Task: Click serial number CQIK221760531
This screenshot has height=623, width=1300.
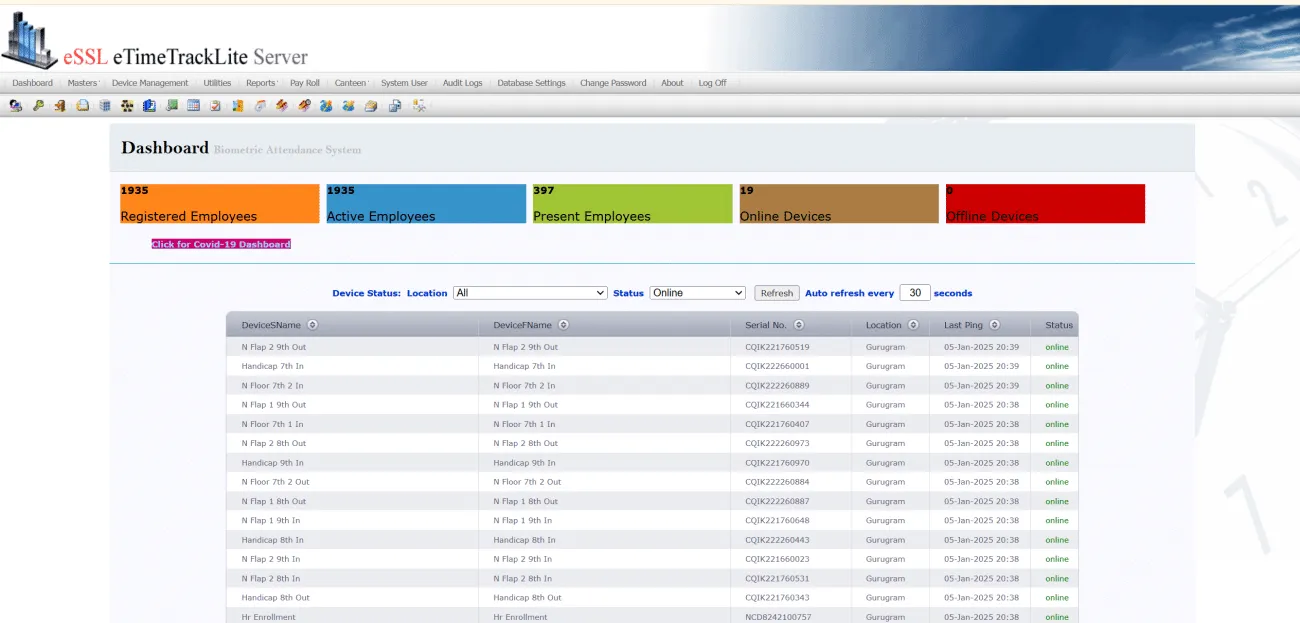Action: click(777, 578)
